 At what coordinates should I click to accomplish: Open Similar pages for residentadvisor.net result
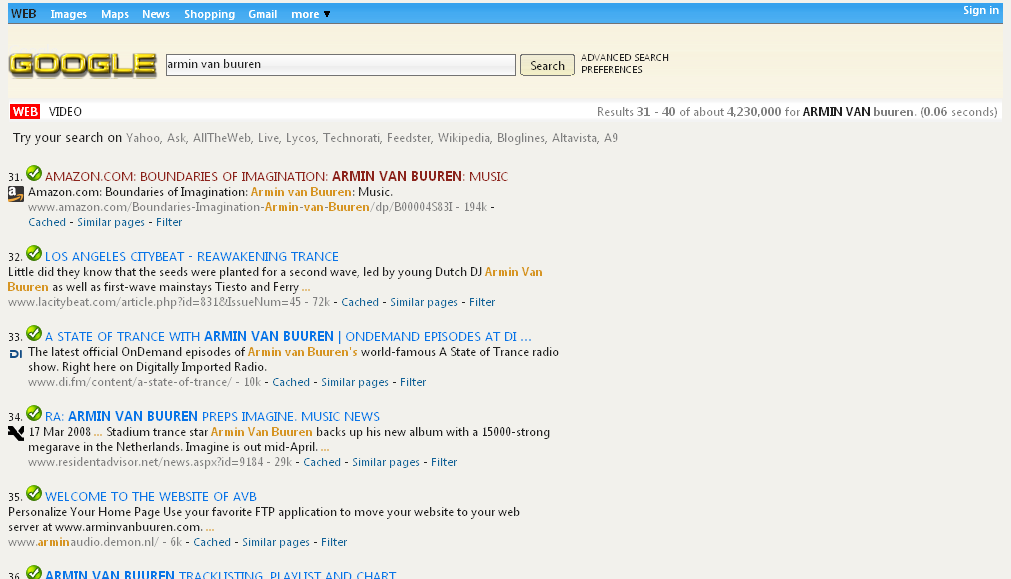386,462
